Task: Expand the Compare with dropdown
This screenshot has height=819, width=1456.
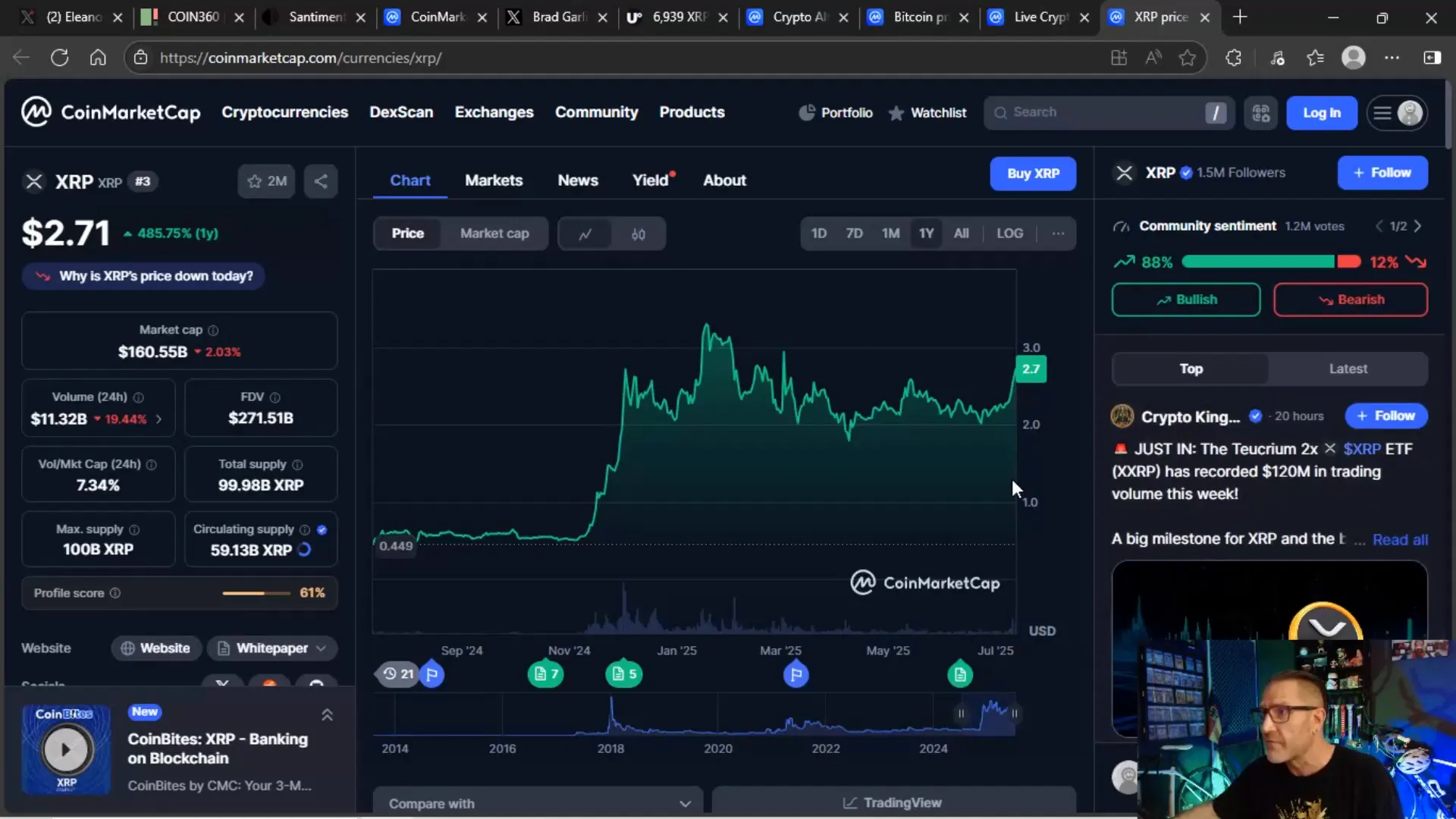Action: coord(538,803)
